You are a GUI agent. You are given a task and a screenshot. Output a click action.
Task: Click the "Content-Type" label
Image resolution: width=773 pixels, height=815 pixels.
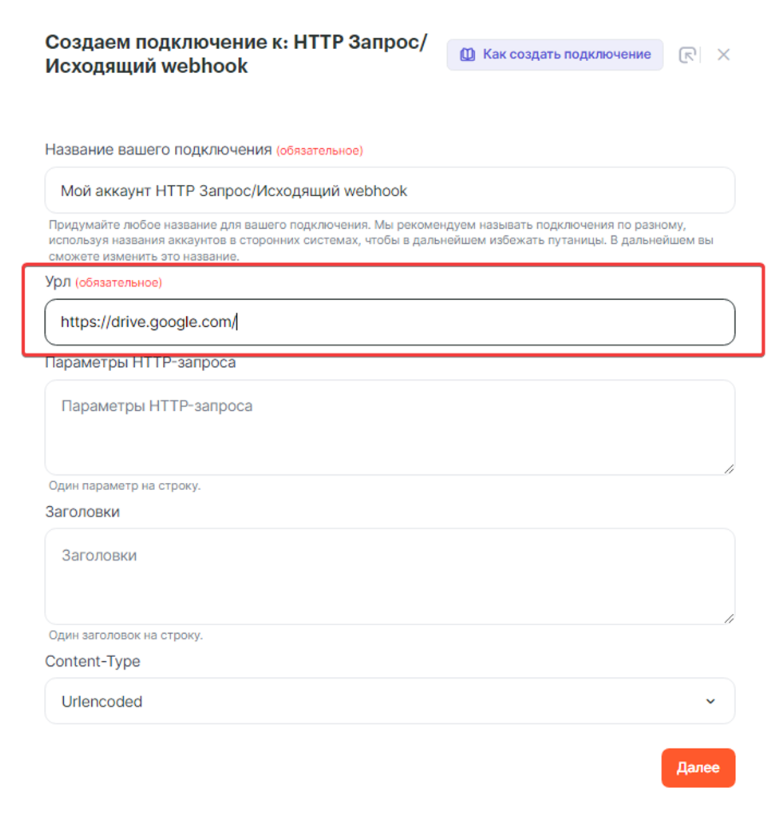tap(92, 661)
